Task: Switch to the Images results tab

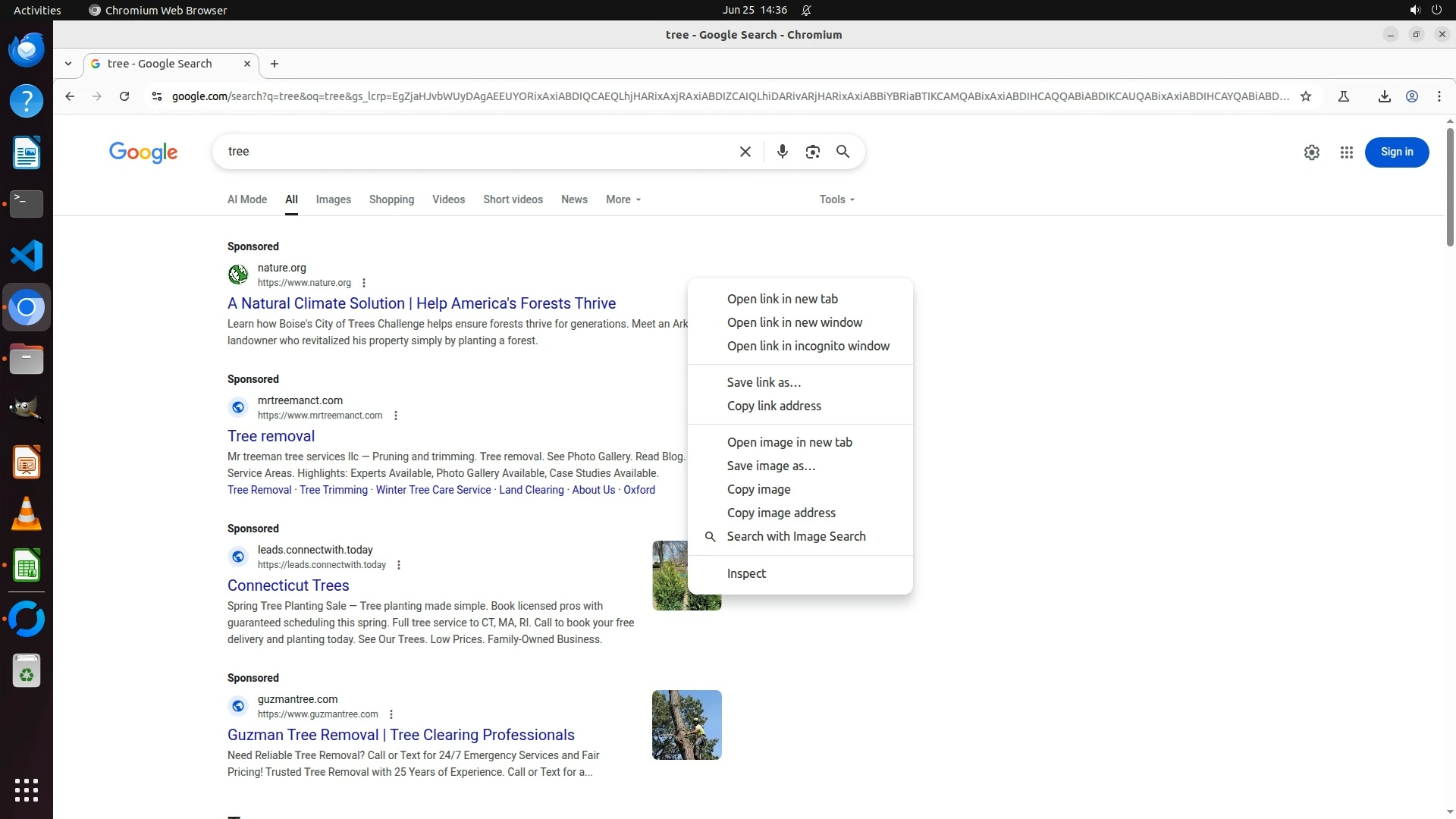Action: [333, 199]
